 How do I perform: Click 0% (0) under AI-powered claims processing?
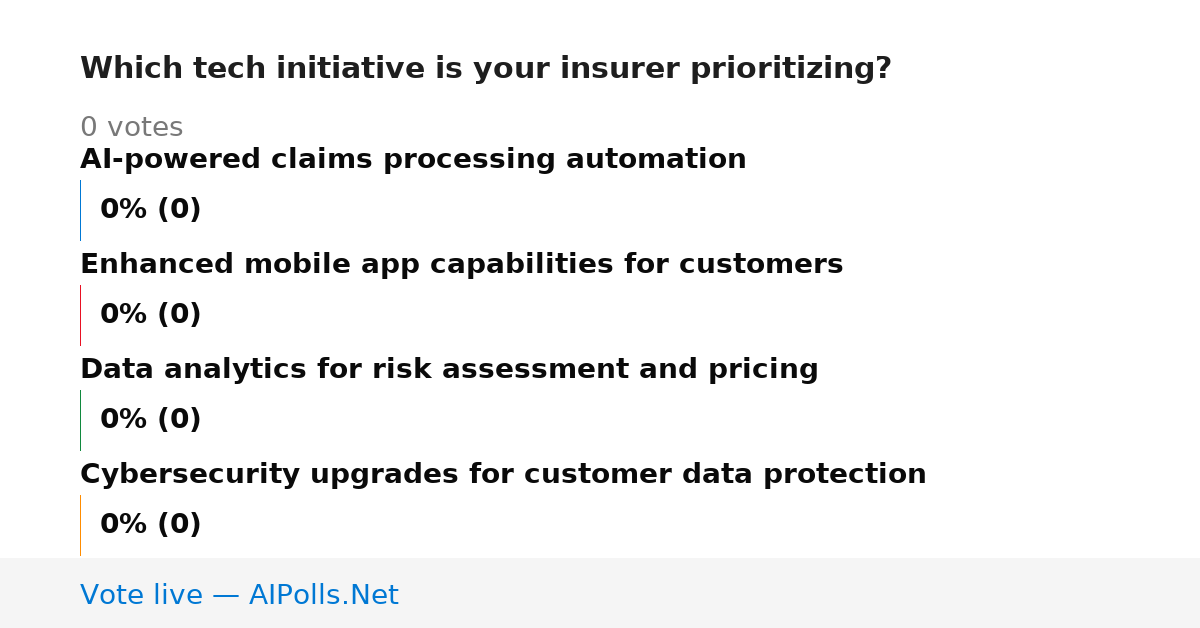click(x=150, y=210)
